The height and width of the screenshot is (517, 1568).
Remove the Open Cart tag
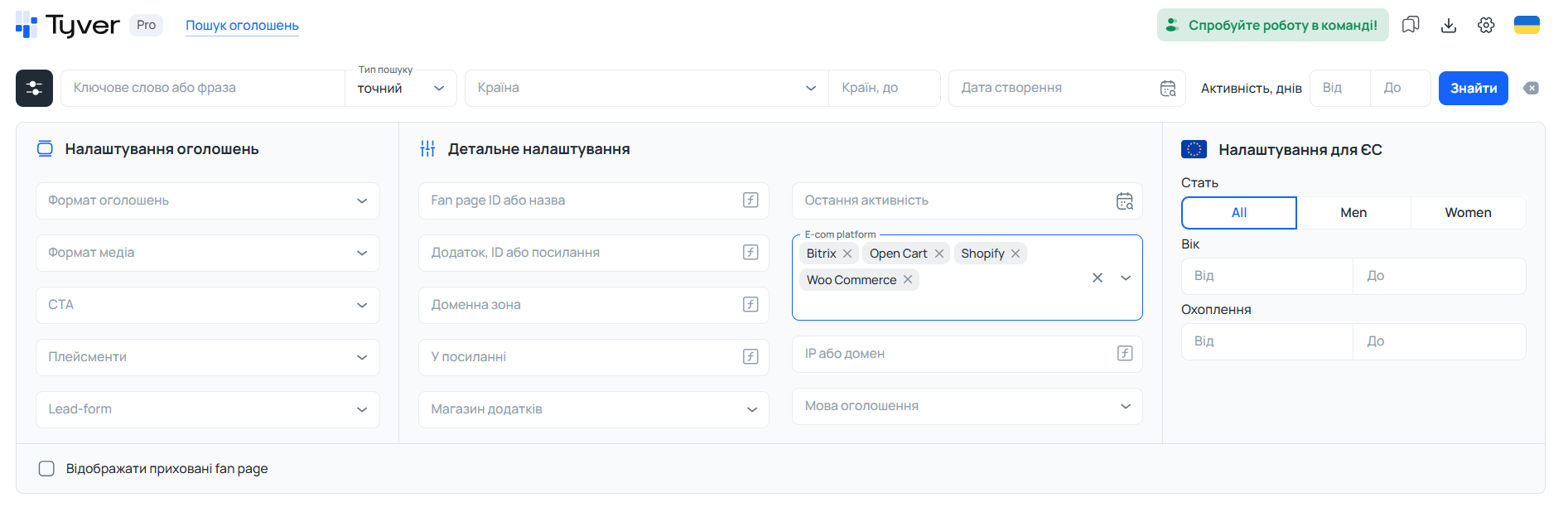coord(939,254)
